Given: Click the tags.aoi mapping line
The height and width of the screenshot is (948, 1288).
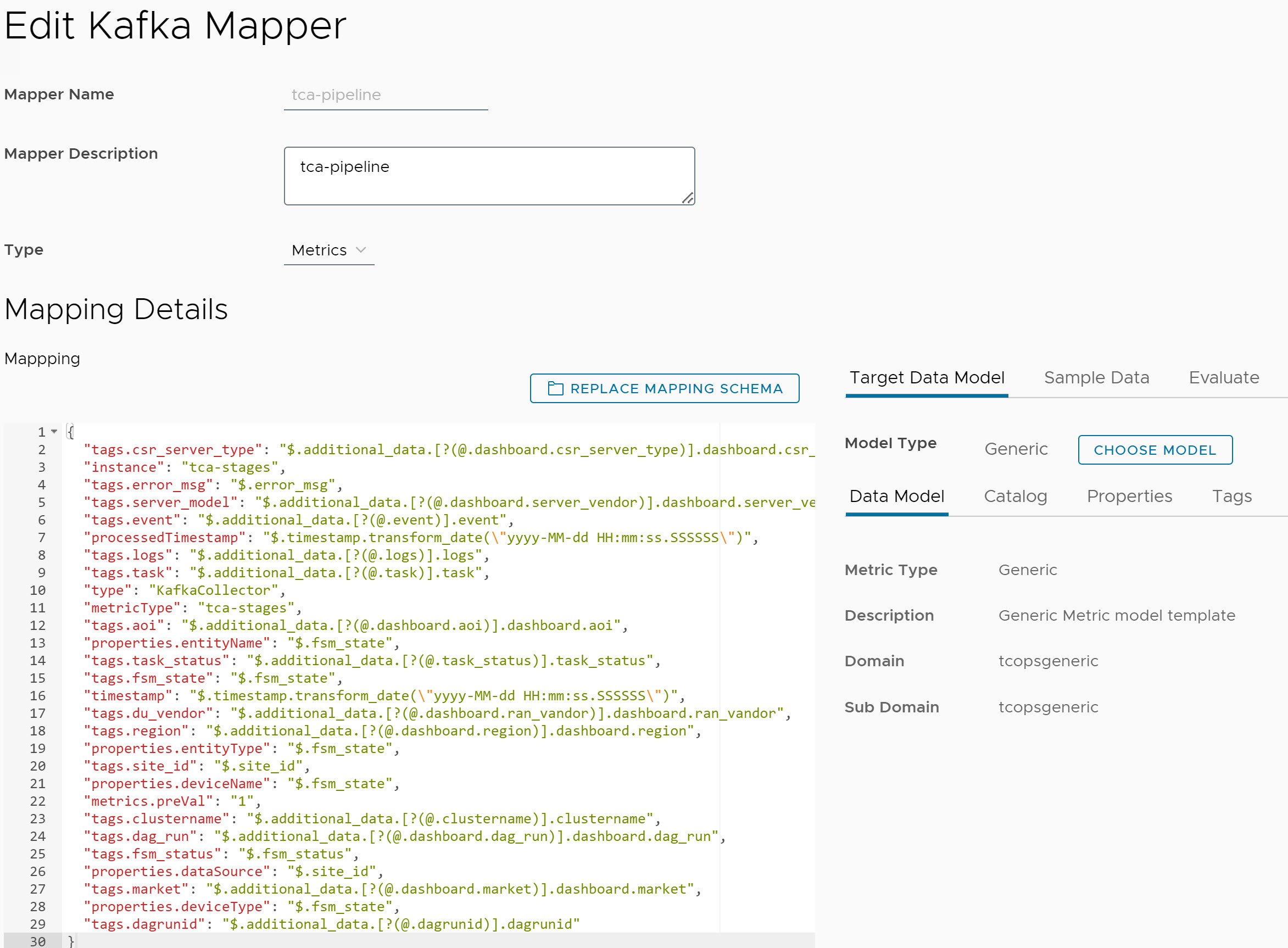Looking at the screenshot, I should point(356,626).
